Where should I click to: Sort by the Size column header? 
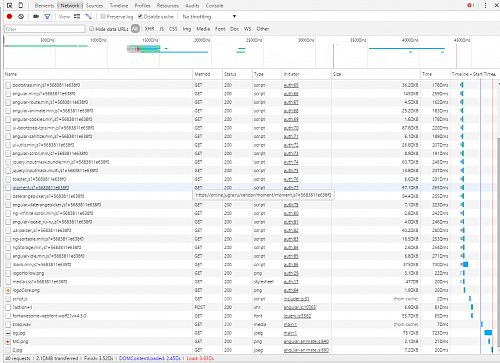click(x=376, y=74)
